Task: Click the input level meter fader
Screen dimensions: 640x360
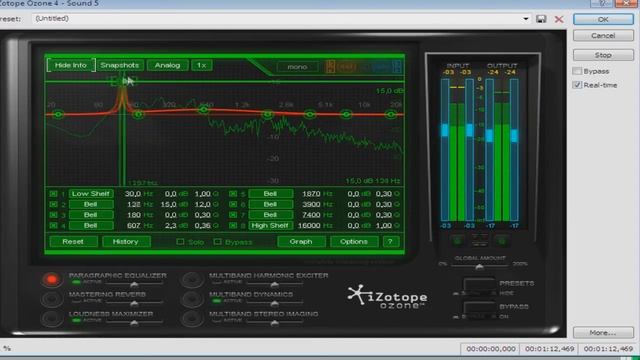Action: click(x=445, y=130)
